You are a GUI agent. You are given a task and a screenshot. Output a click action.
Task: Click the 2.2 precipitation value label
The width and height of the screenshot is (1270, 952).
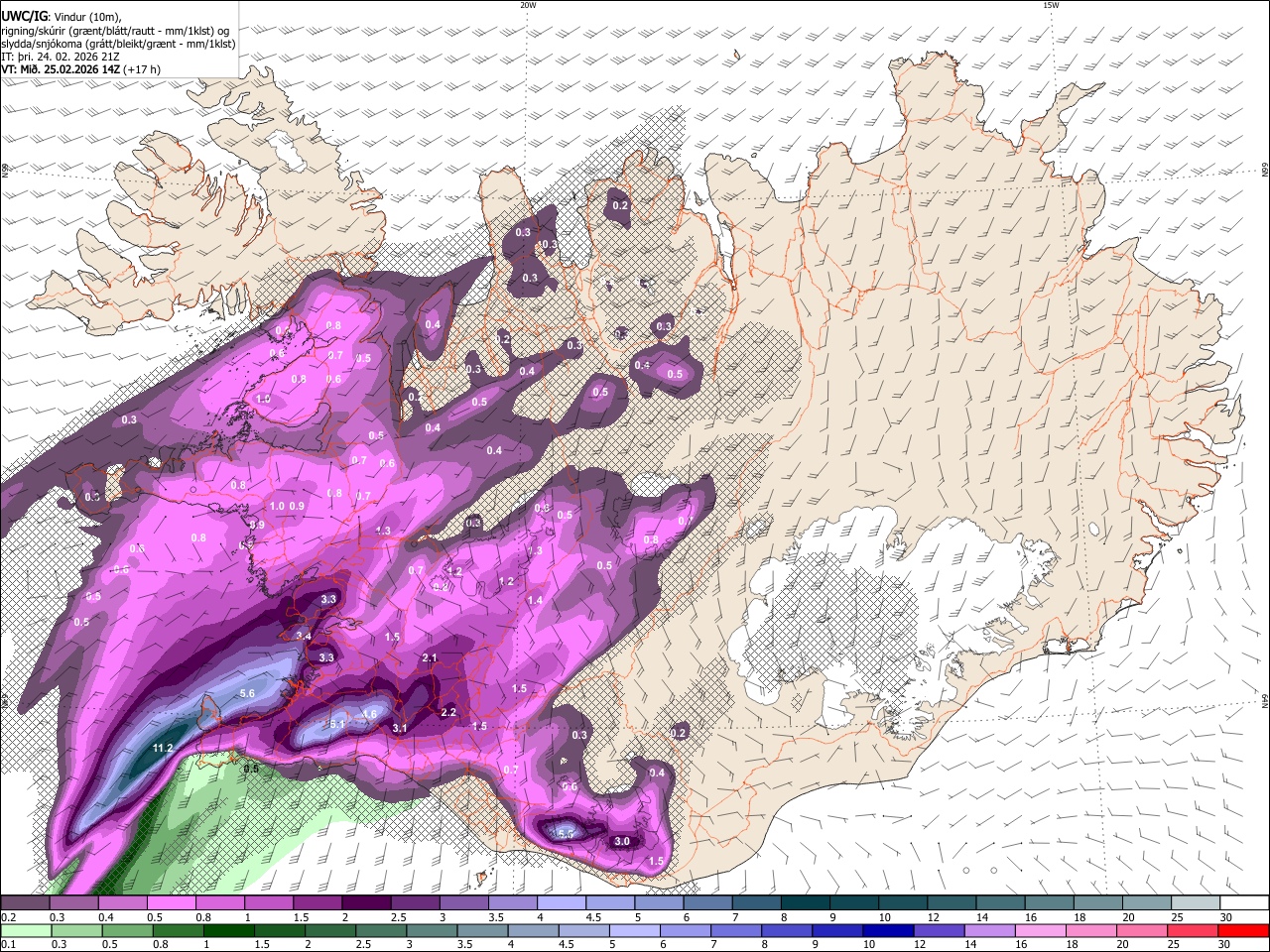448,712
